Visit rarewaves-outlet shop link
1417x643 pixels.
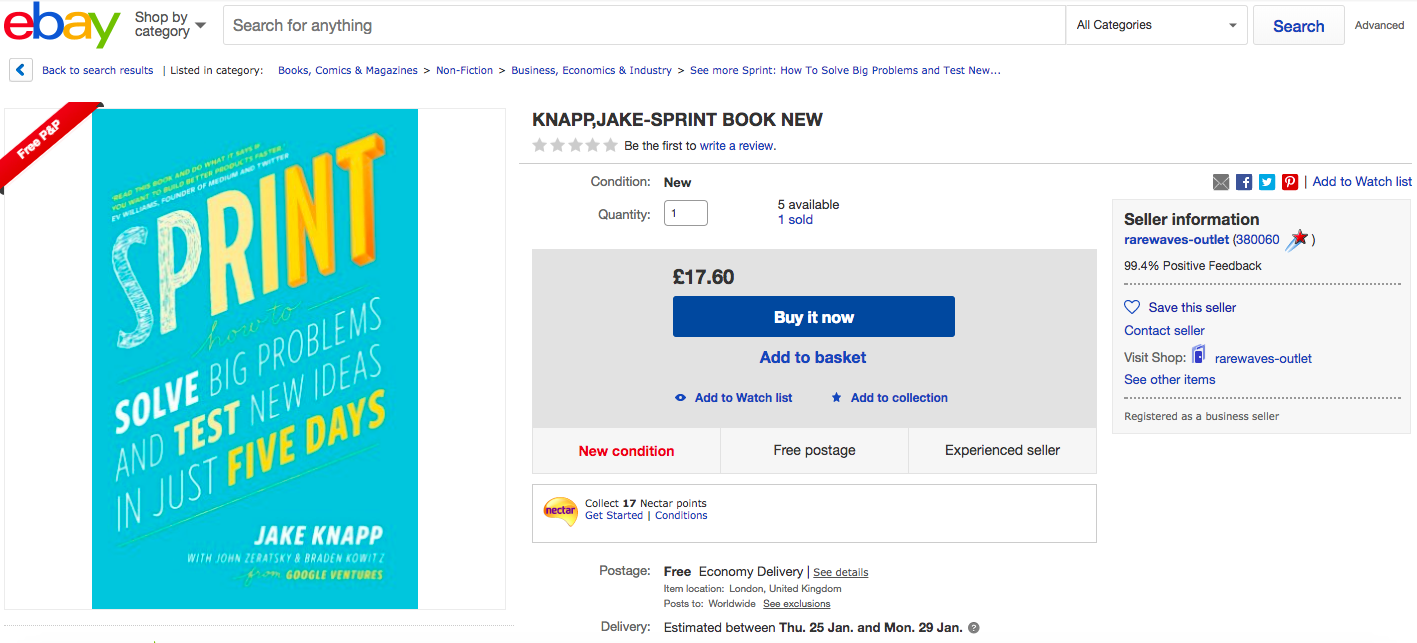click(x=1263, y=358)
